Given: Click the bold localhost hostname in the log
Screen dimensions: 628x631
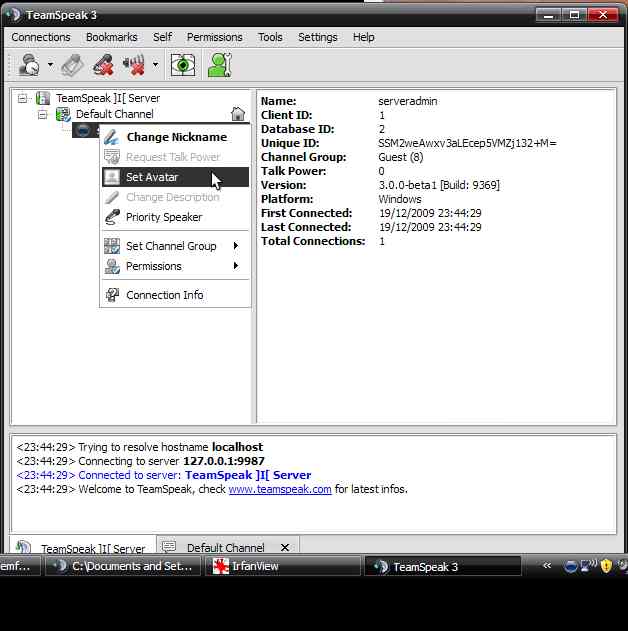Looking at the screenshot, I should point(237,447).
